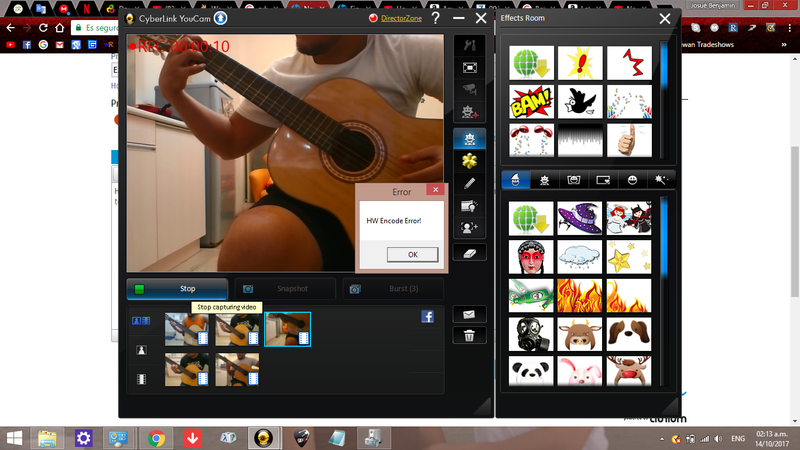
Task: Open YouCam settings wrench icon
Action: point(470,46)
